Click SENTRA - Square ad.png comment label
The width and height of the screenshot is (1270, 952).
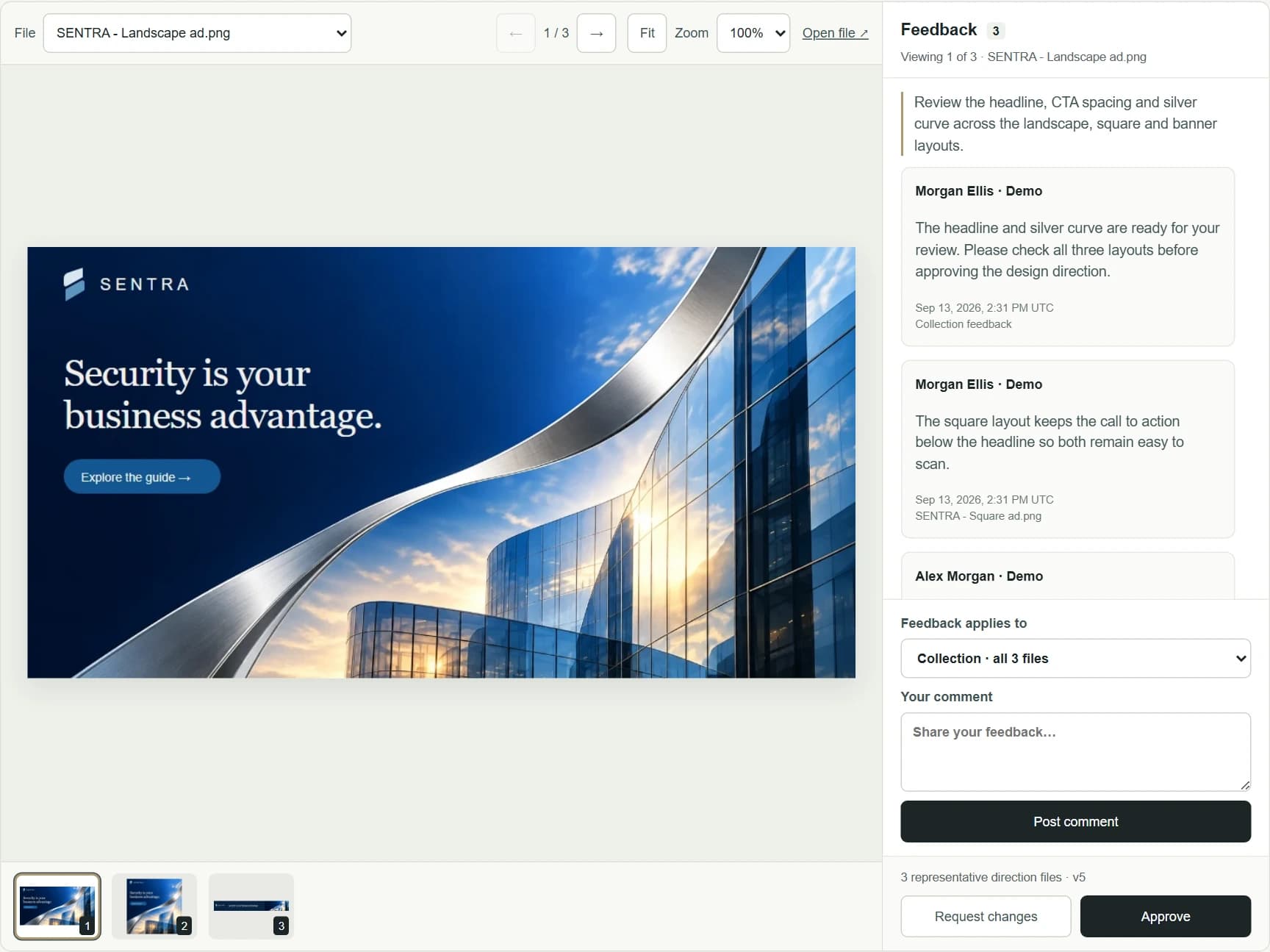pyautogui.click(x=977, y=516)
